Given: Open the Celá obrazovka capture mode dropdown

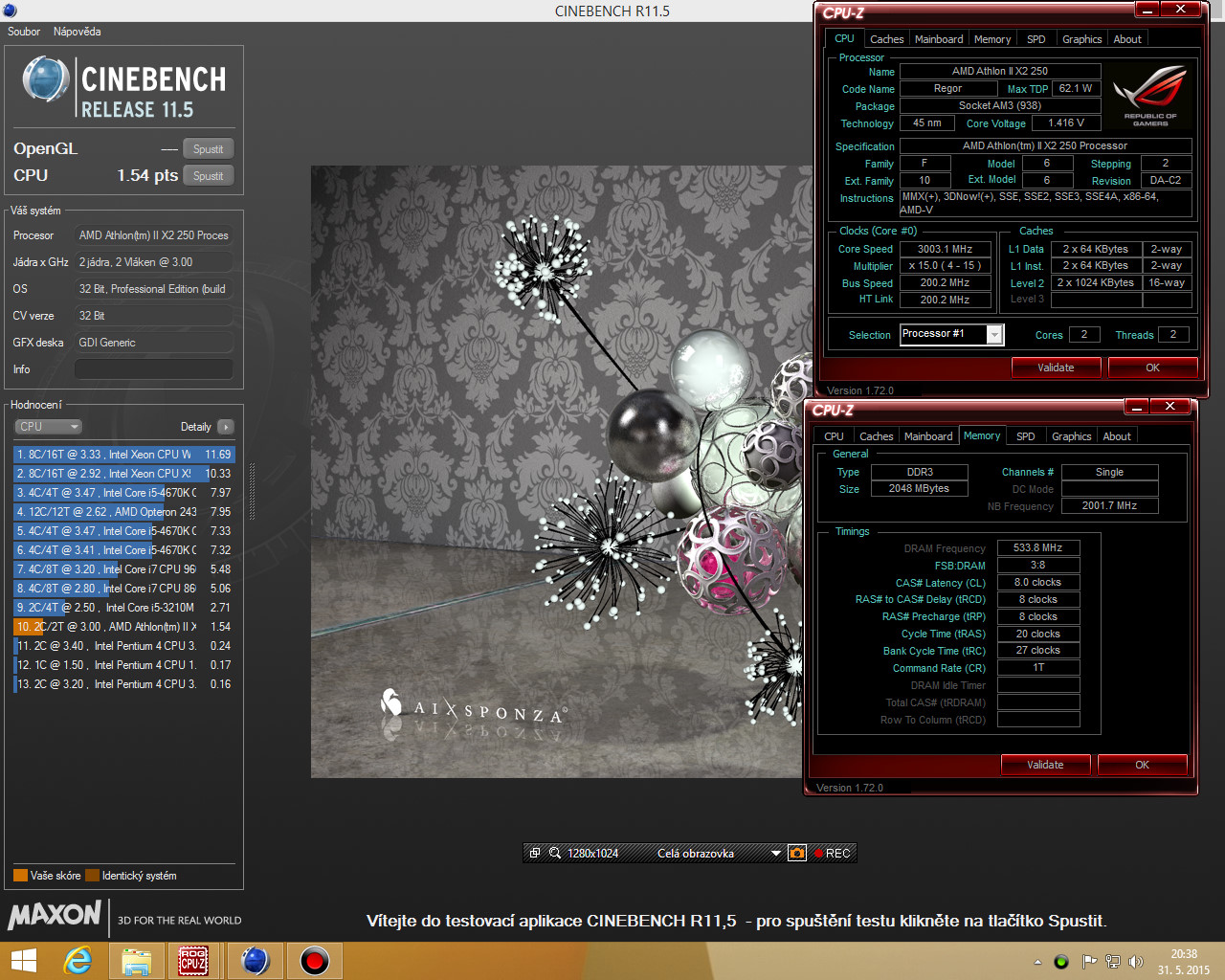Looking at the screenshot, I should [776, 853].
